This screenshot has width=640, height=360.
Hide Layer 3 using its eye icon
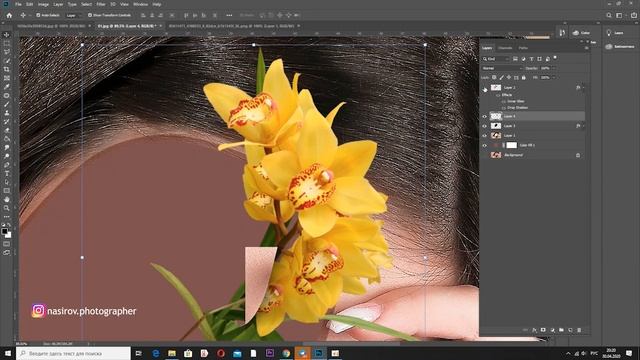click(x=484, y=126)
